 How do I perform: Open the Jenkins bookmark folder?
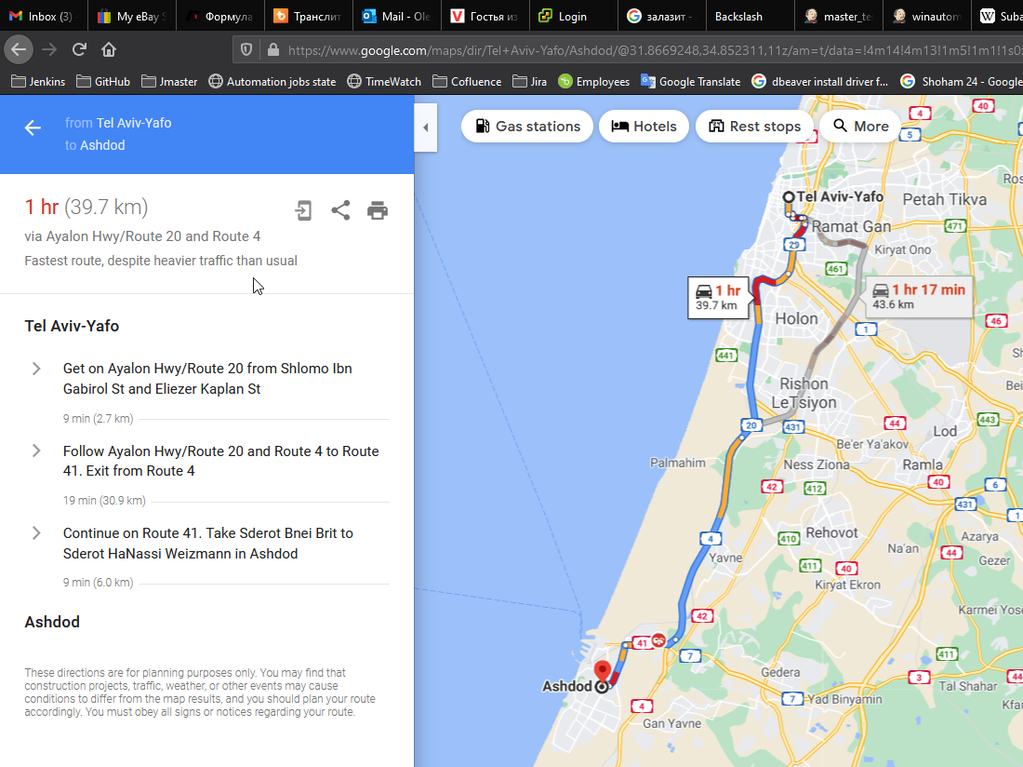click(38, 82)
